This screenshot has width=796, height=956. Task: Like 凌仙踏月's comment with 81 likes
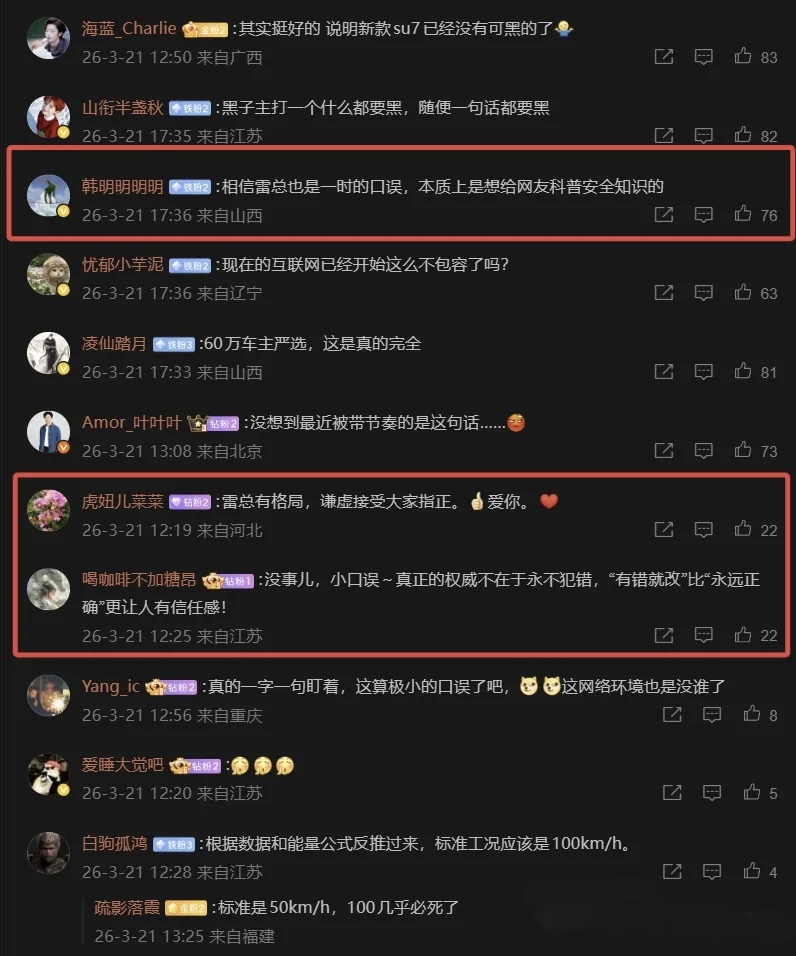click(x=742, y=371)
